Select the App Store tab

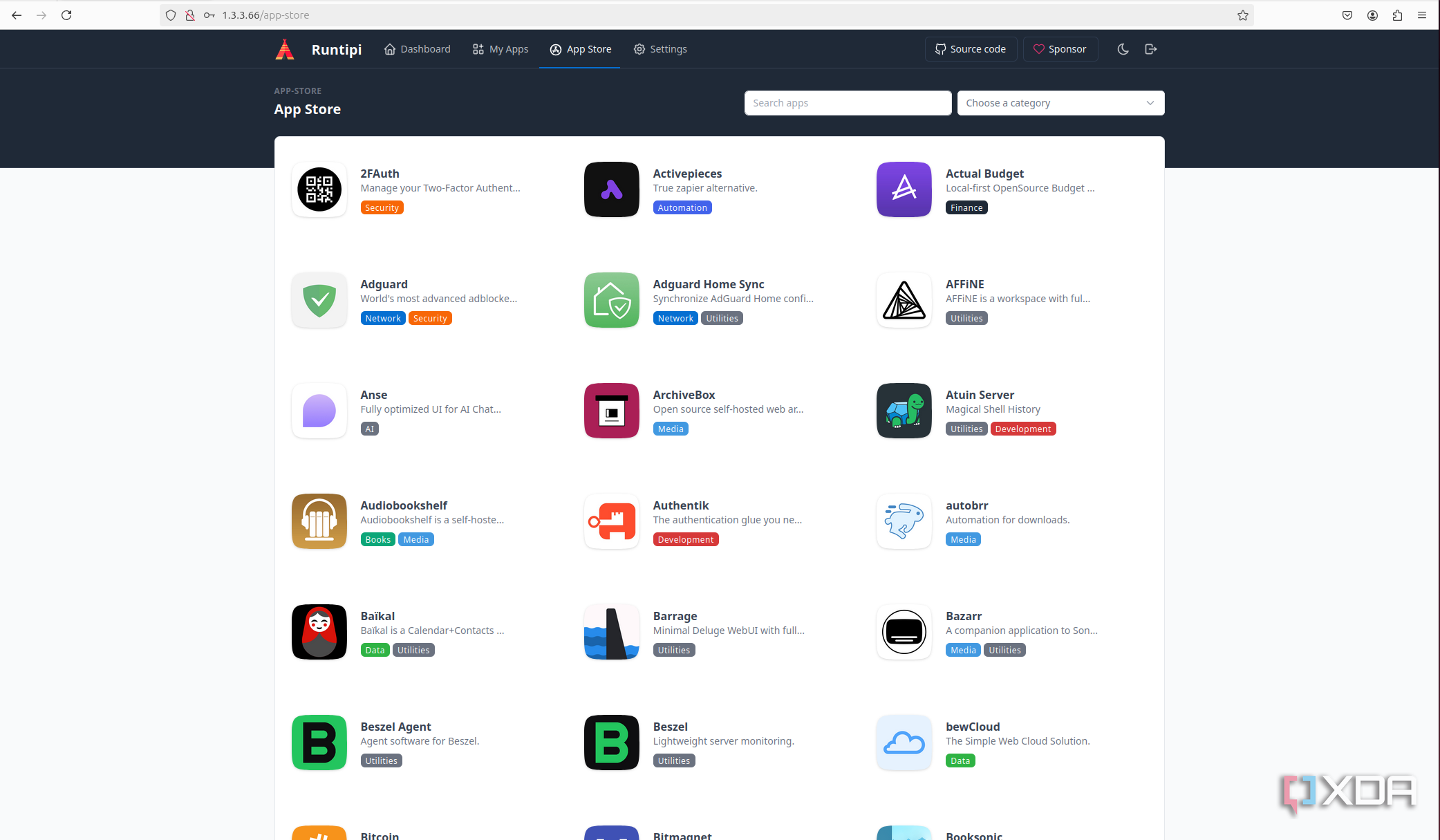tap(580, 49)
